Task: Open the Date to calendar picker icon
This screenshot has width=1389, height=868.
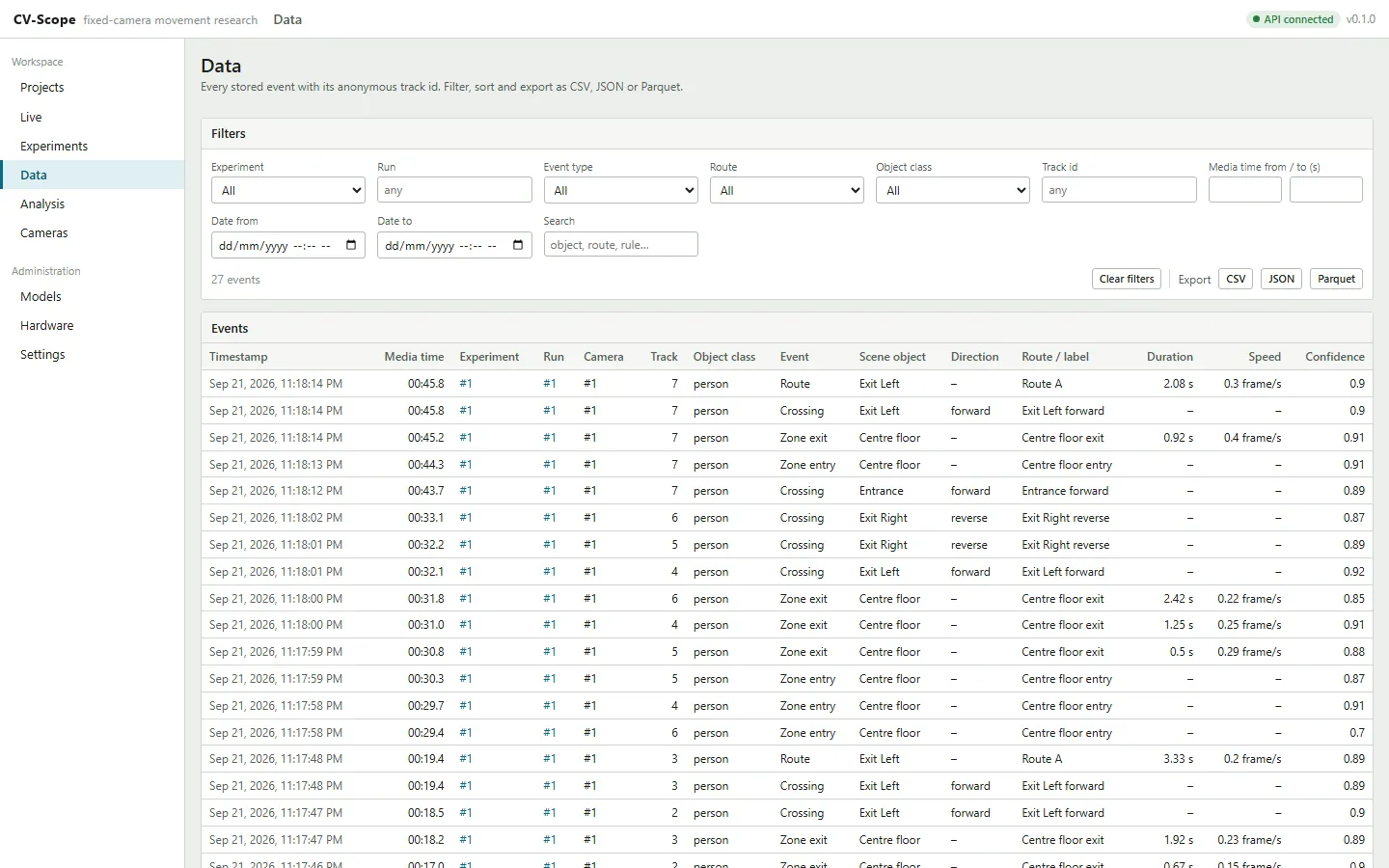Action: pyautogui.click(x=518, y=245)
